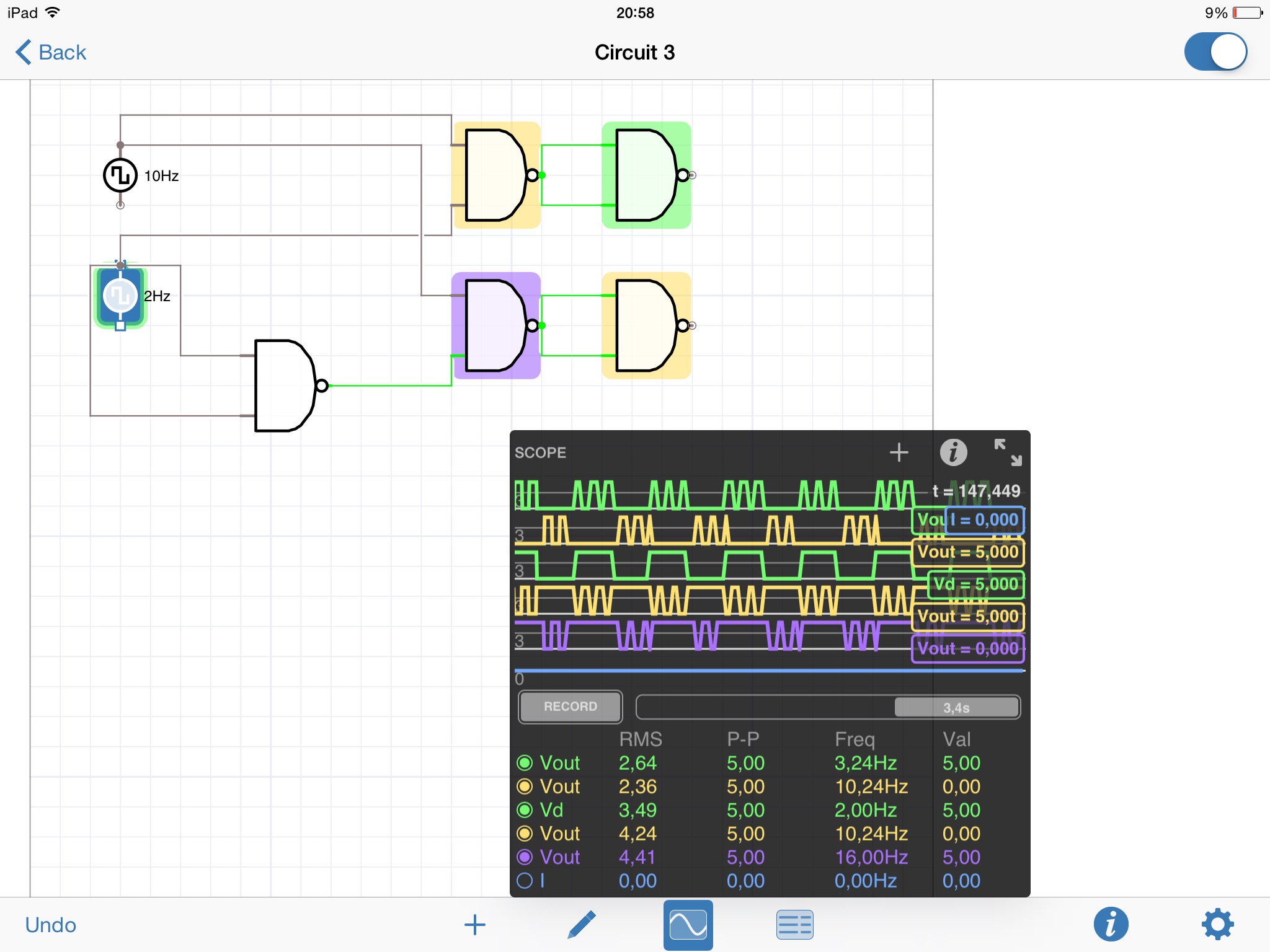
Task: Tap the Wi-Fi icon in the status bar
Action: pos(53,12)
